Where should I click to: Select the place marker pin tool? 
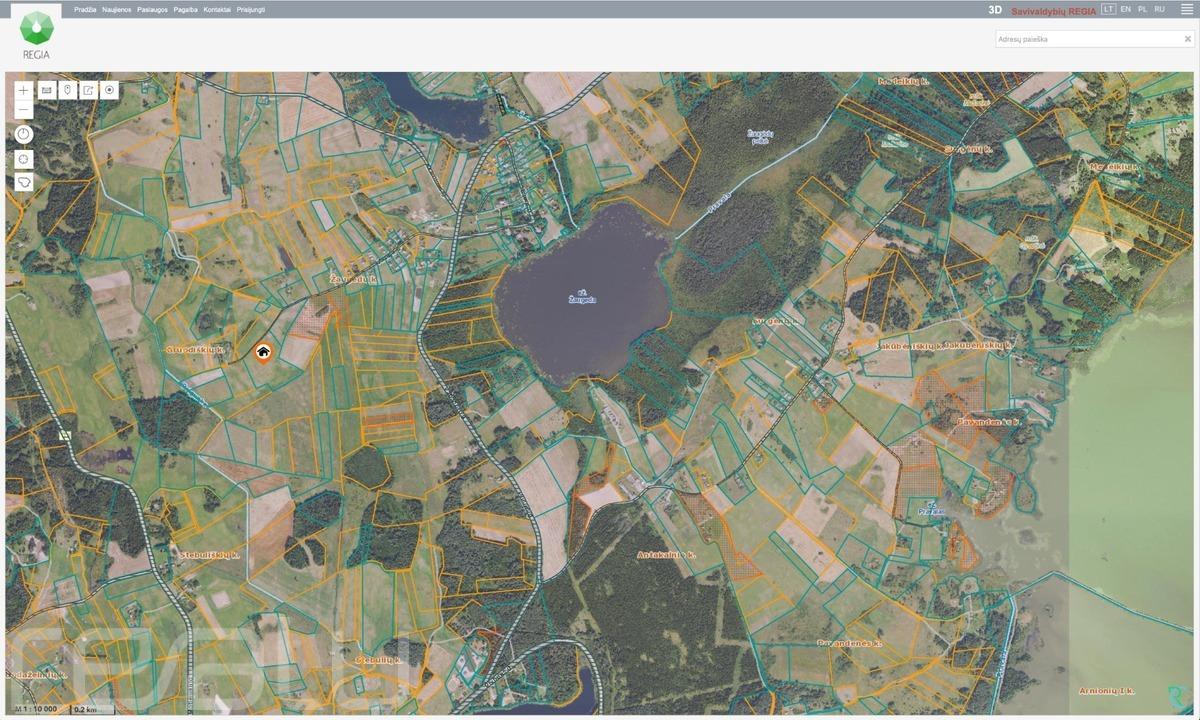pyautogui.click(x=67, y=90)
